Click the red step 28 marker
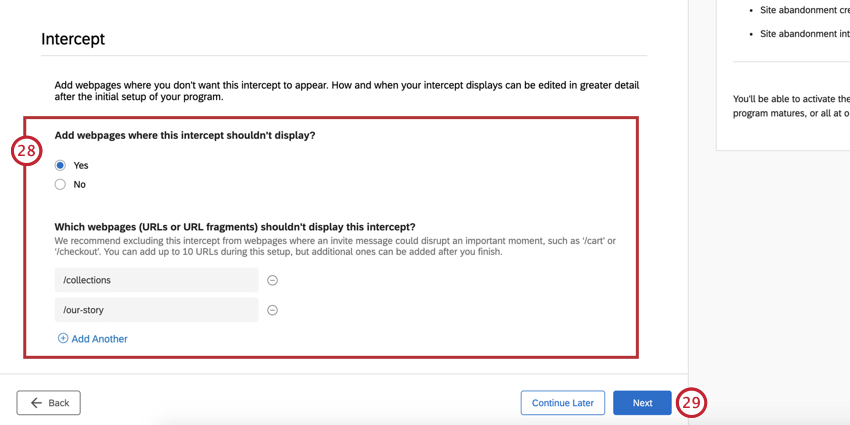 tap(26, 151)
